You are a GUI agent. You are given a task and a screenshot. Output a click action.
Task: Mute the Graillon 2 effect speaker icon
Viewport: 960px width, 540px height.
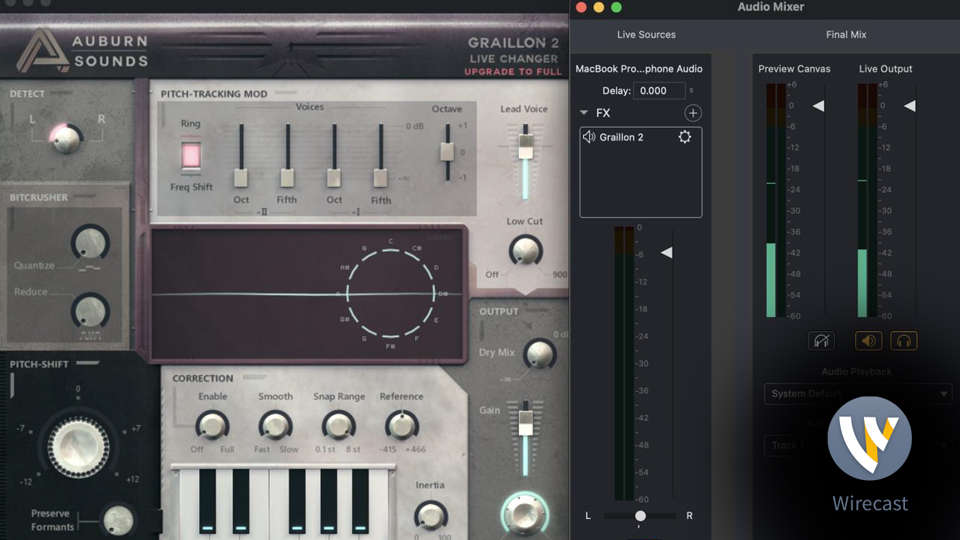point(589,137)
